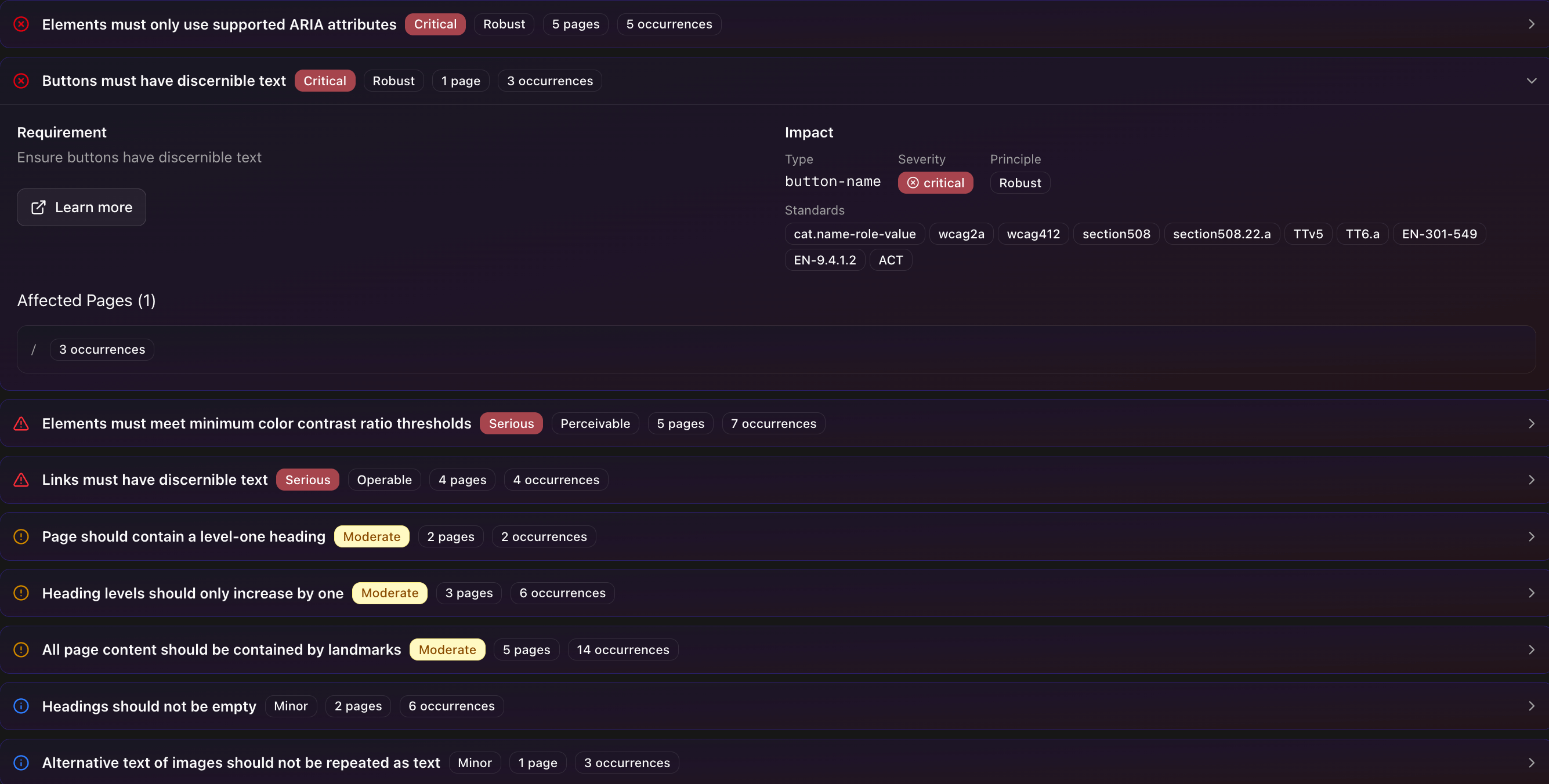Click the error icon beside Buttons must have discernible text
The width and height of the screenshot is (1549, 784).
pos(21,80)
